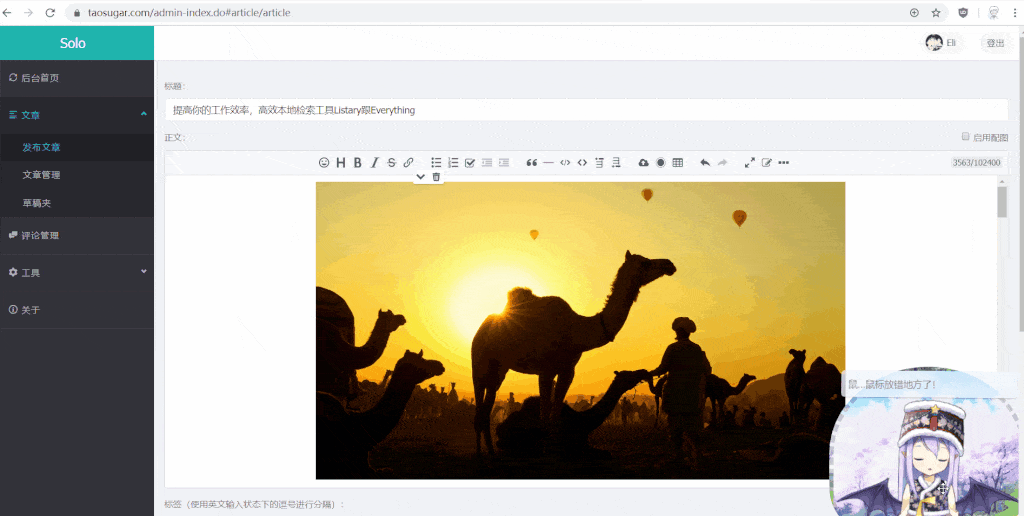Insert a task list checkbox item

[x=470, y=163]
